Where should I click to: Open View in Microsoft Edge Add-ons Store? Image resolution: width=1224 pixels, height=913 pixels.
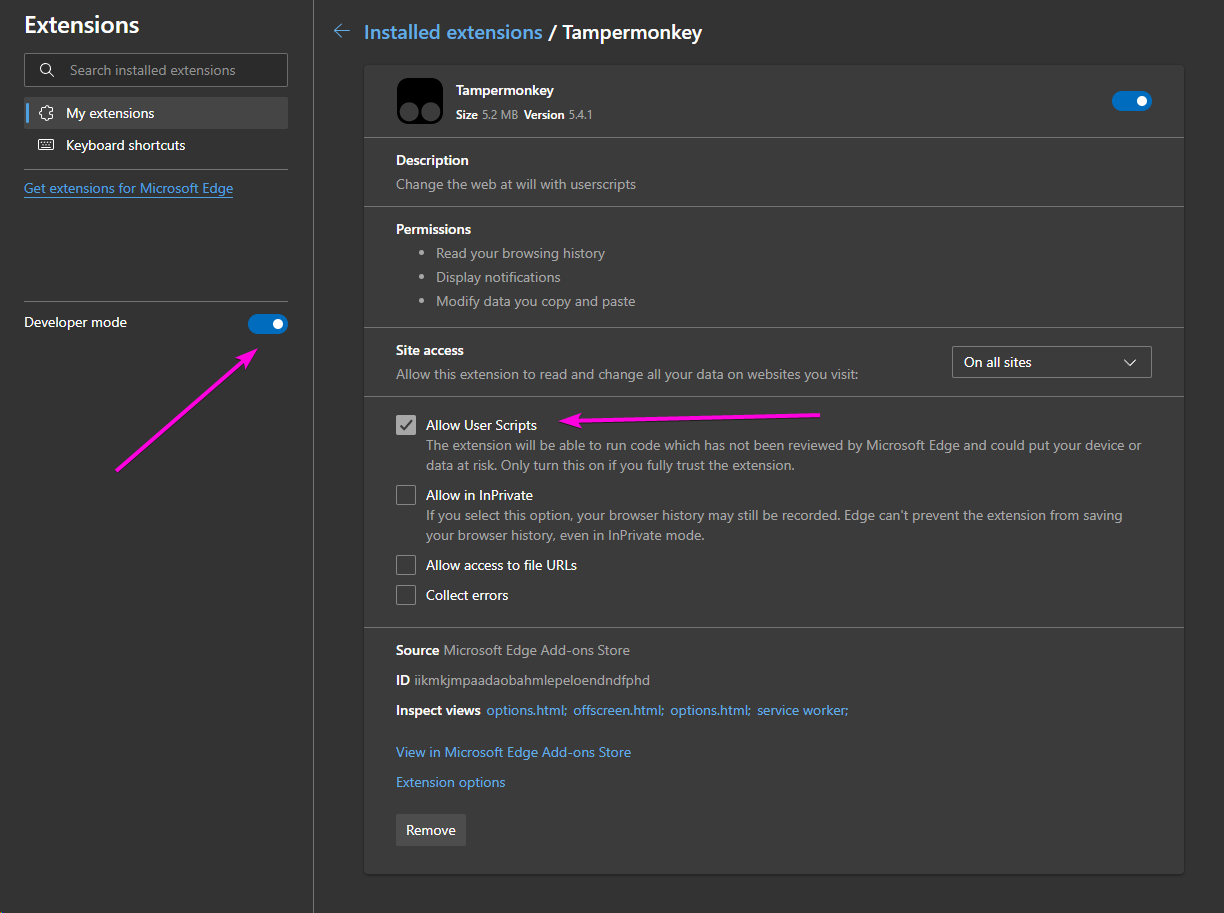[x=513, y=752]
